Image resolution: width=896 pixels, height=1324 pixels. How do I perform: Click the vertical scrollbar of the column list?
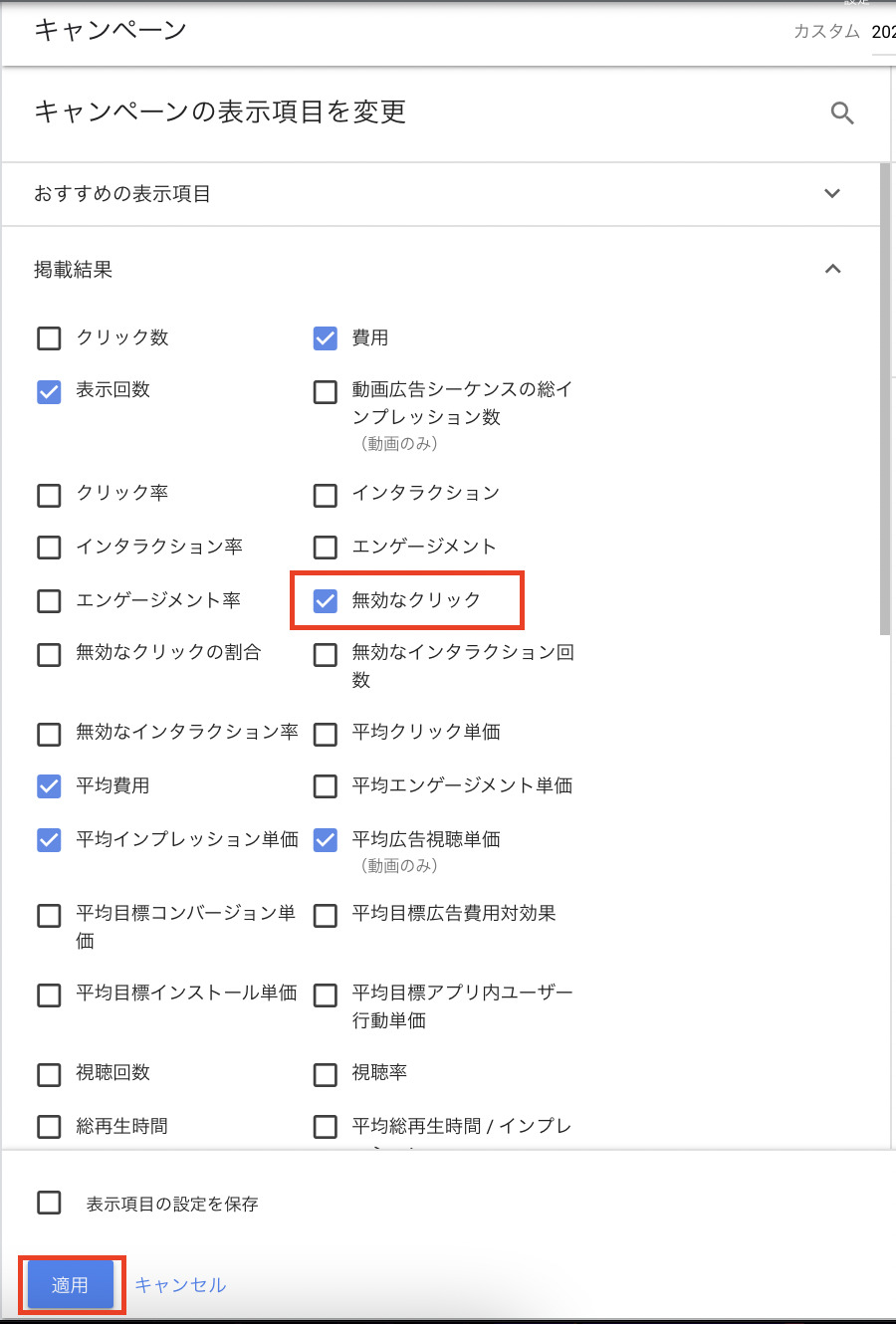tap(885, 398)
